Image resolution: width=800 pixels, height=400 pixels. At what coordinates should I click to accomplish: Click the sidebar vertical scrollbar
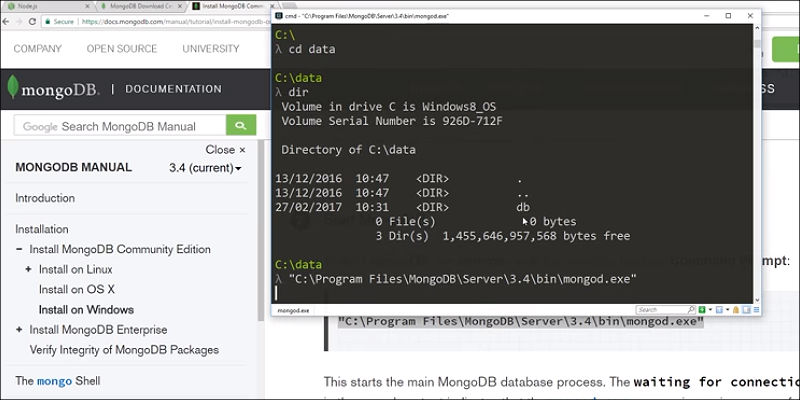click(261, 230)
